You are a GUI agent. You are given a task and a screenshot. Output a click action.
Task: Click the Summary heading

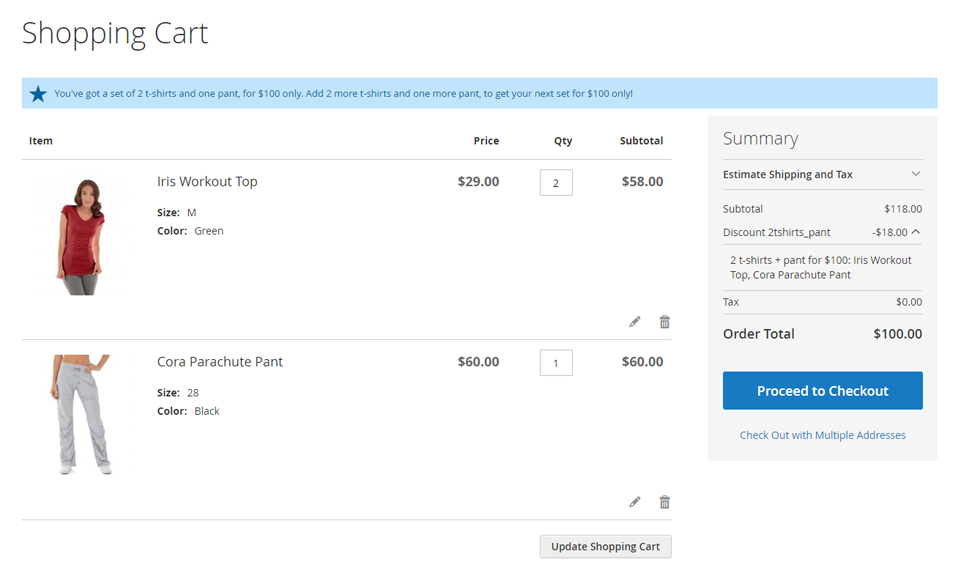[760, 139]
